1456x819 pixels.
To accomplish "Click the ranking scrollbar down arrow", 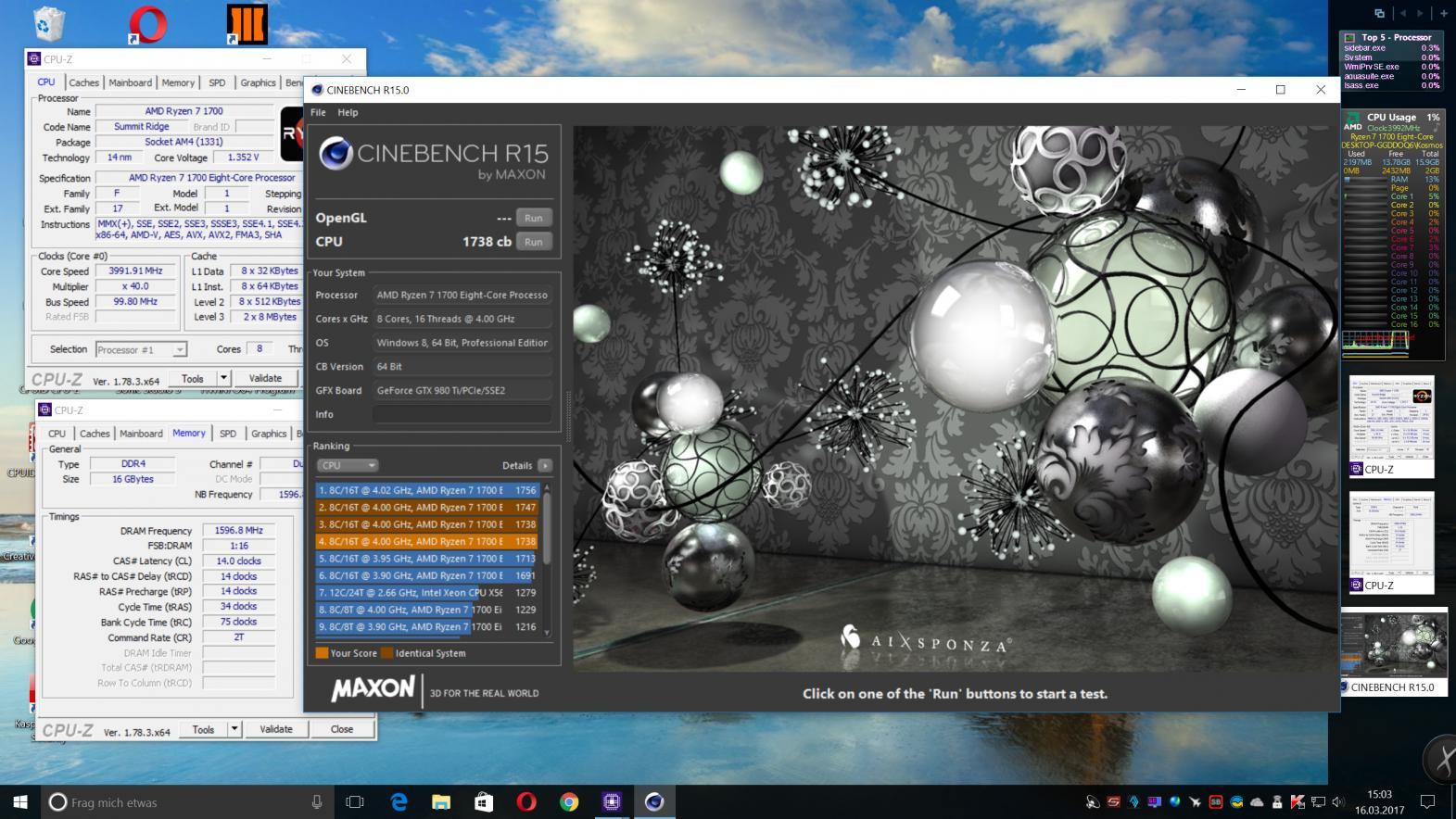I will click(x=547, y=633).
